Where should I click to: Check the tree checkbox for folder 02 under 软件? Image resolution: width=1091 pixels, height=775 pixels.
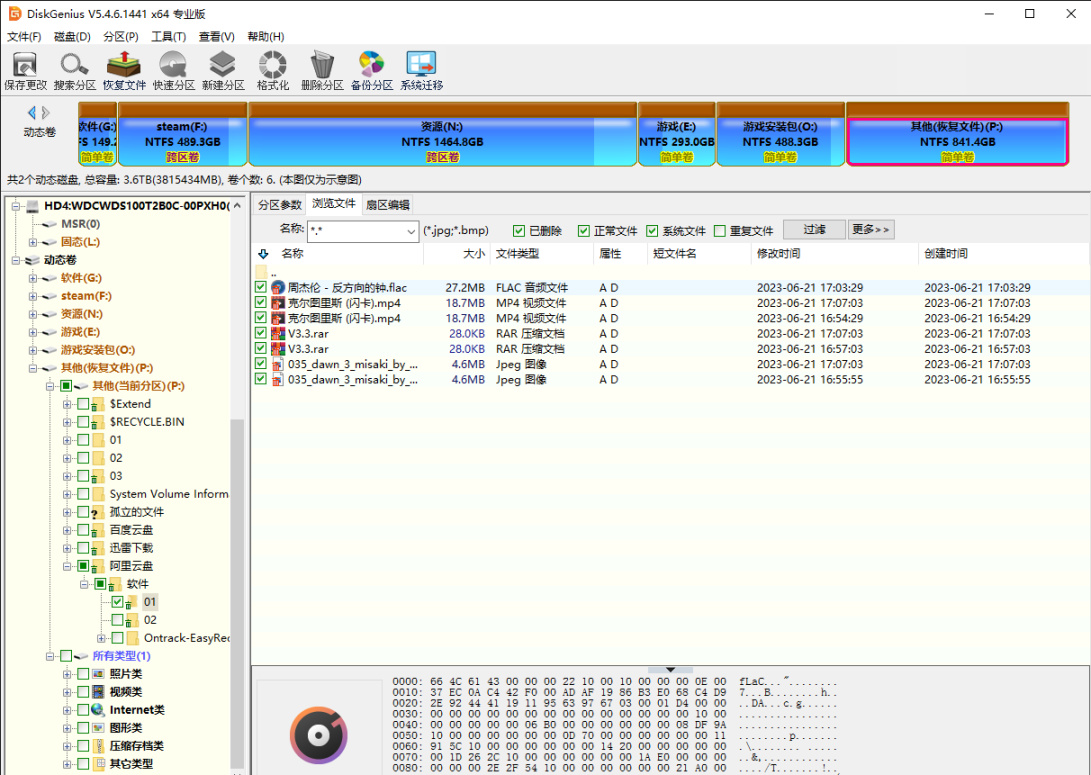118,620
